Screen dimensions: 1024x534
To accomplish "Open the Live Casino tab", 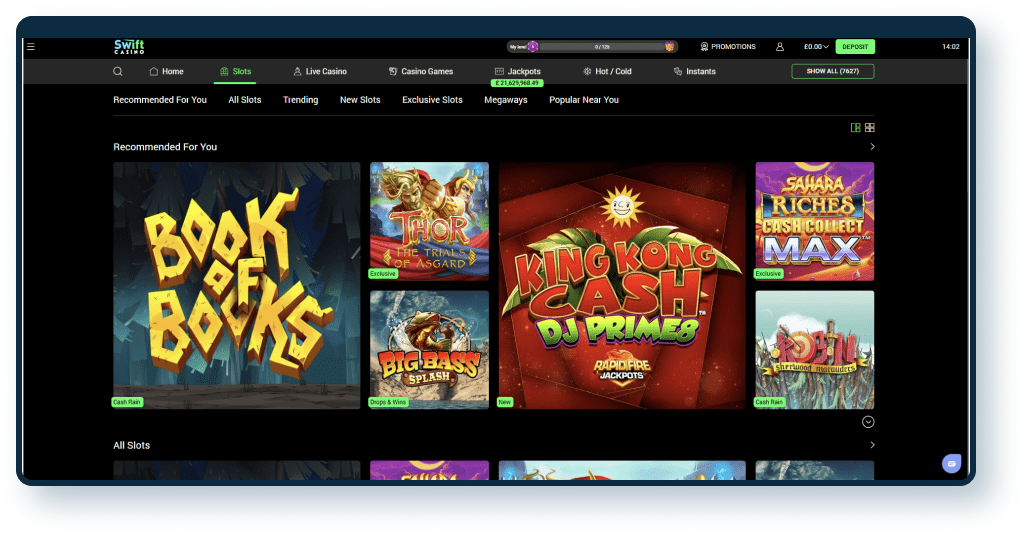I will pyautogui.click(x=320, y=71).
